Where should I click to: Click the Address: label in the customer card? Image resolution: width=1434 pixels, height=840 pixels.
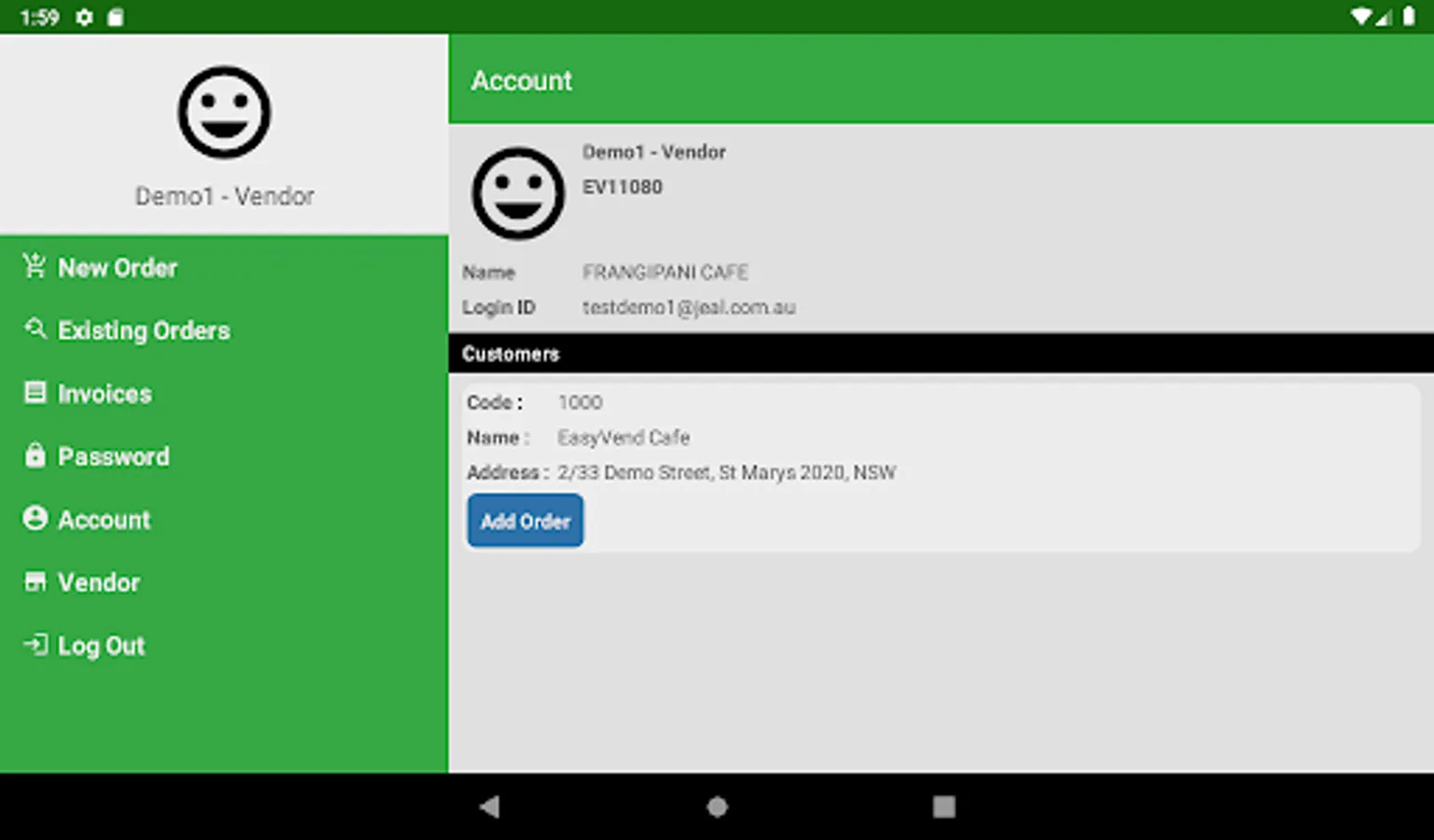[x=508, y=472]
